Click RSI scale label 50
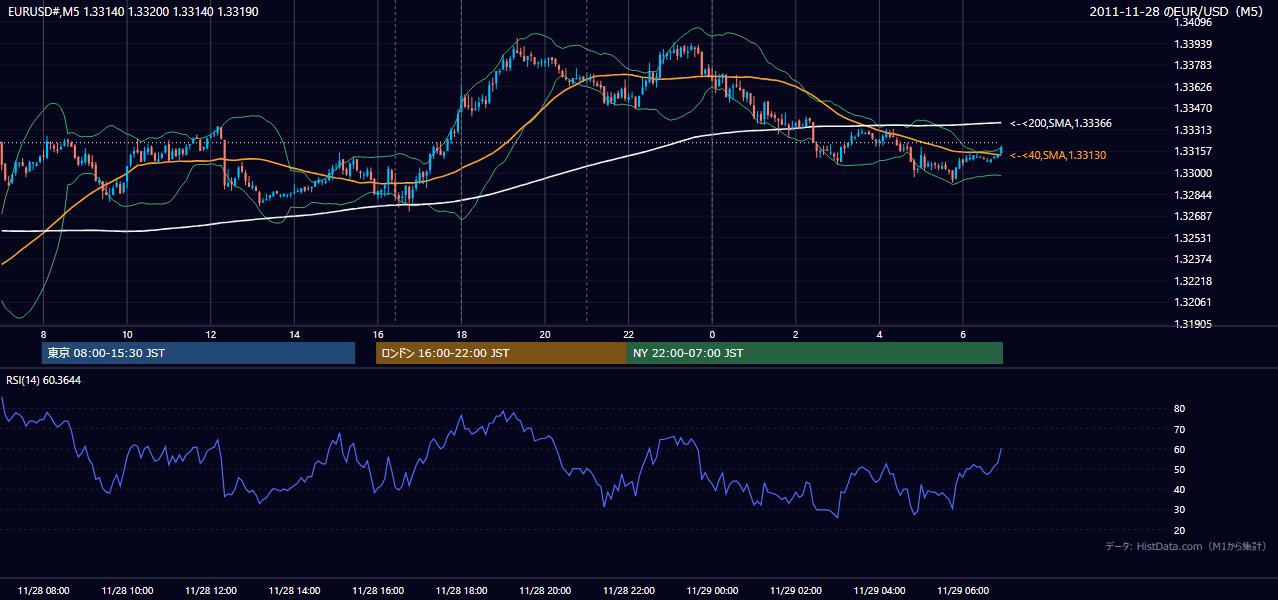The height and width of the screenshot is (600, 1278). [x=1180, y=469]
